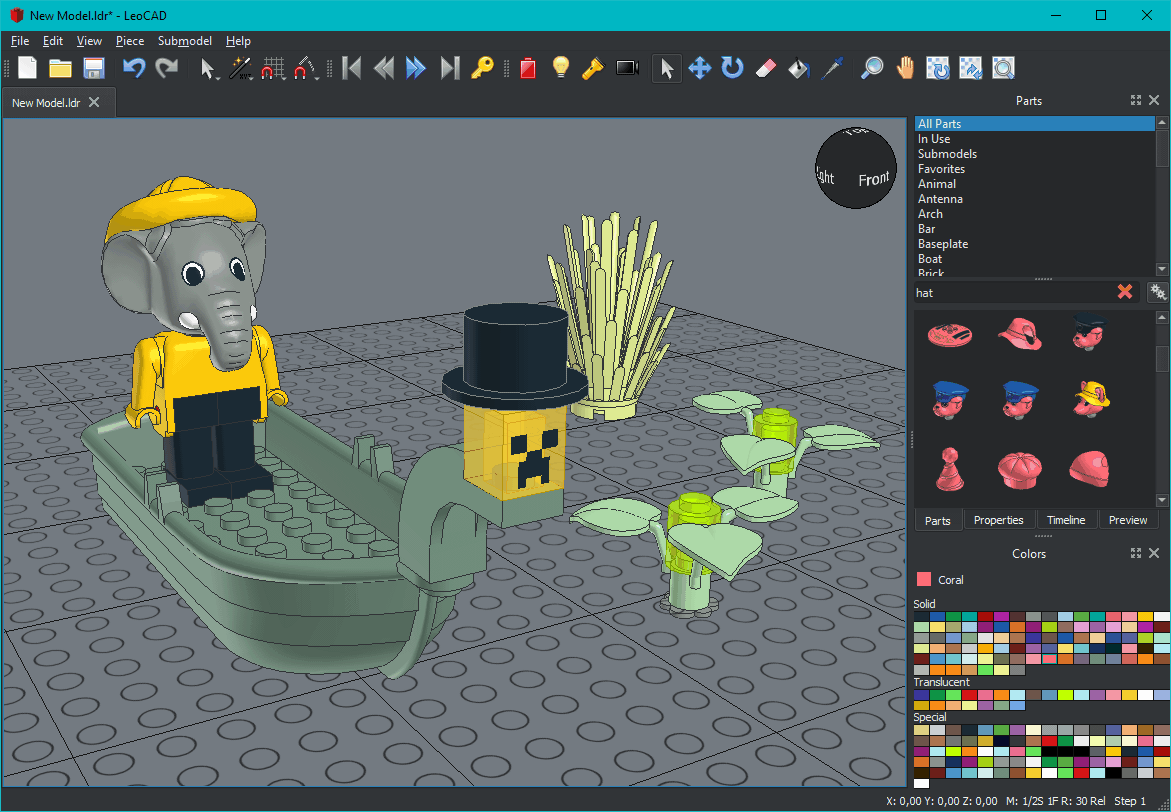Pick the Color Picker eyedropper tool
The width and height of the screenshot is (1171, 812).
[831, 68]
